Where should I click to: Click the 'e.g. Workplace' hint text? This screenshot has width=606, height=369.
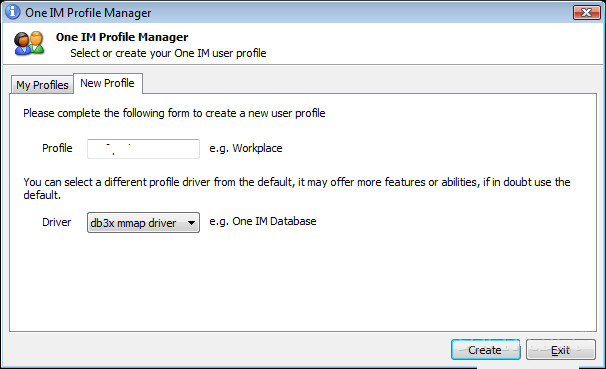click(246, 148)
